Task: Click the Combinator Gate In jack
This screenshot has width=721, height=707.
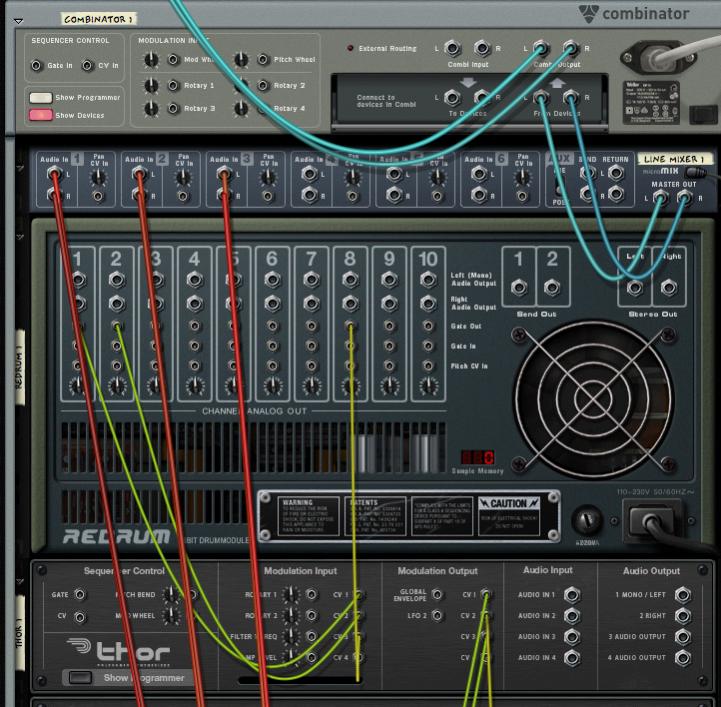Action: click(x=36, y=65)
